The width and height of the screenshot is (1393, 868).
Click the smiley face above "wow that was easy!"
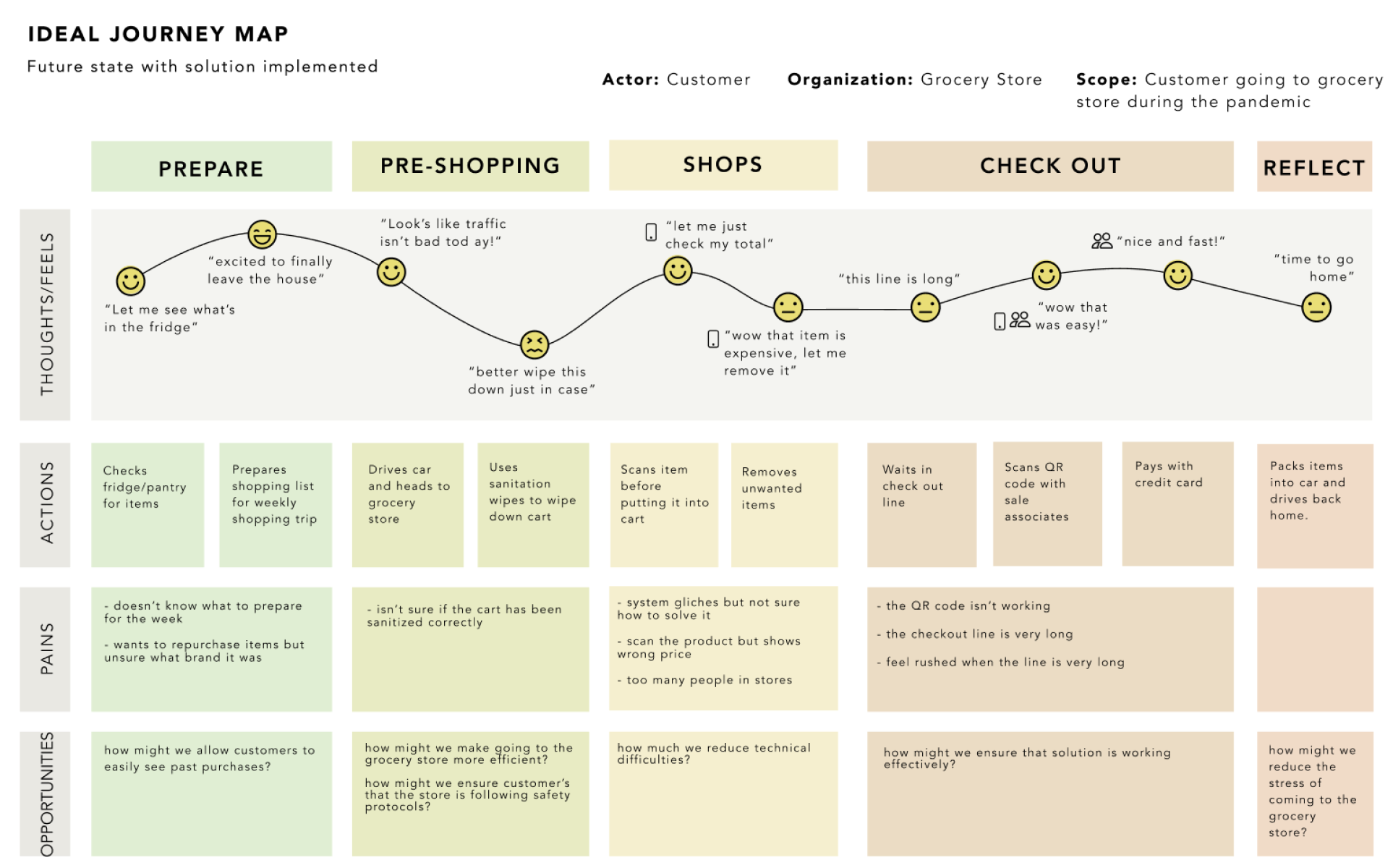pyautogui.click(x=1046, y=275)
